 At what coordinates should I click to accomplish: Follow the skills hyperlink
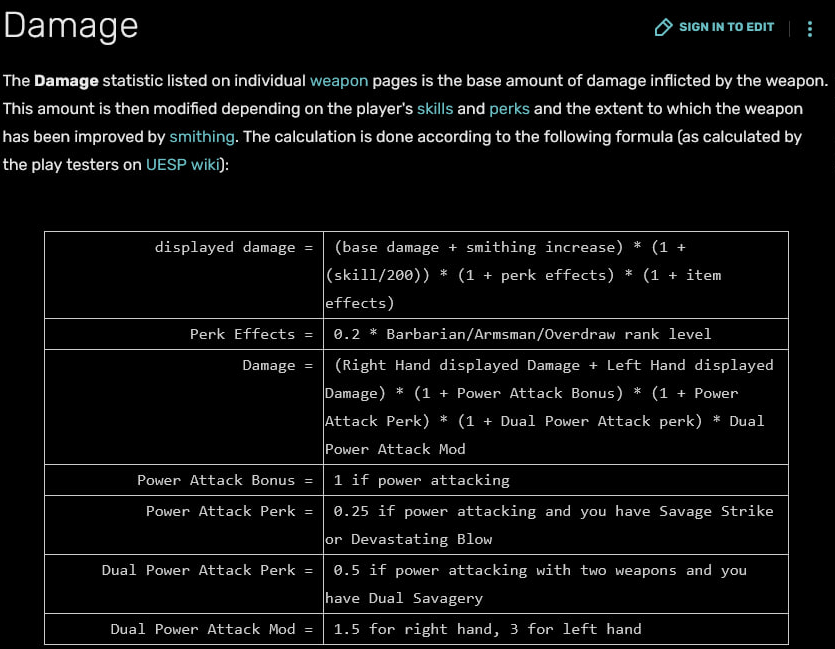[x=435, y=108]
